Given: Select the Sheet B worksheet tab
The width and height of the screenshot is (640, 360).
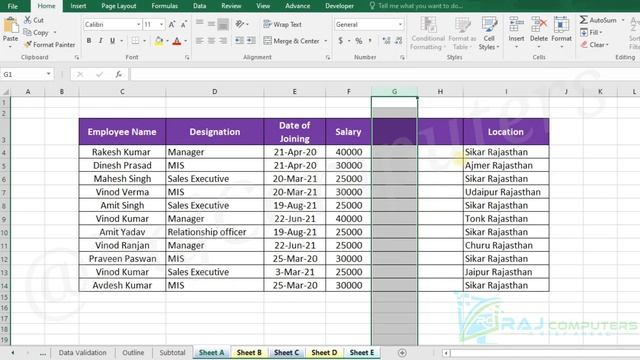Looking at the screenshot, I should (x=249, y=353).
